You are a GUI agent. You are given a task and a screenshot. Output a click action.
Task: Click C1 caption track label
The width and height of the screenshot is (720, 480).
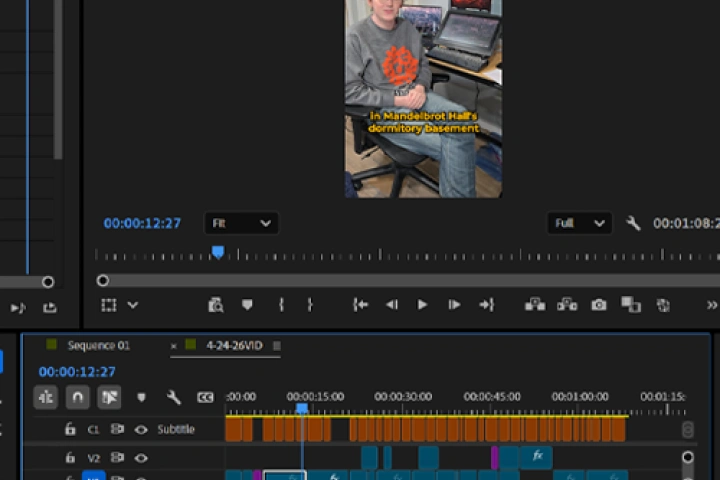(x=93, y=429)
